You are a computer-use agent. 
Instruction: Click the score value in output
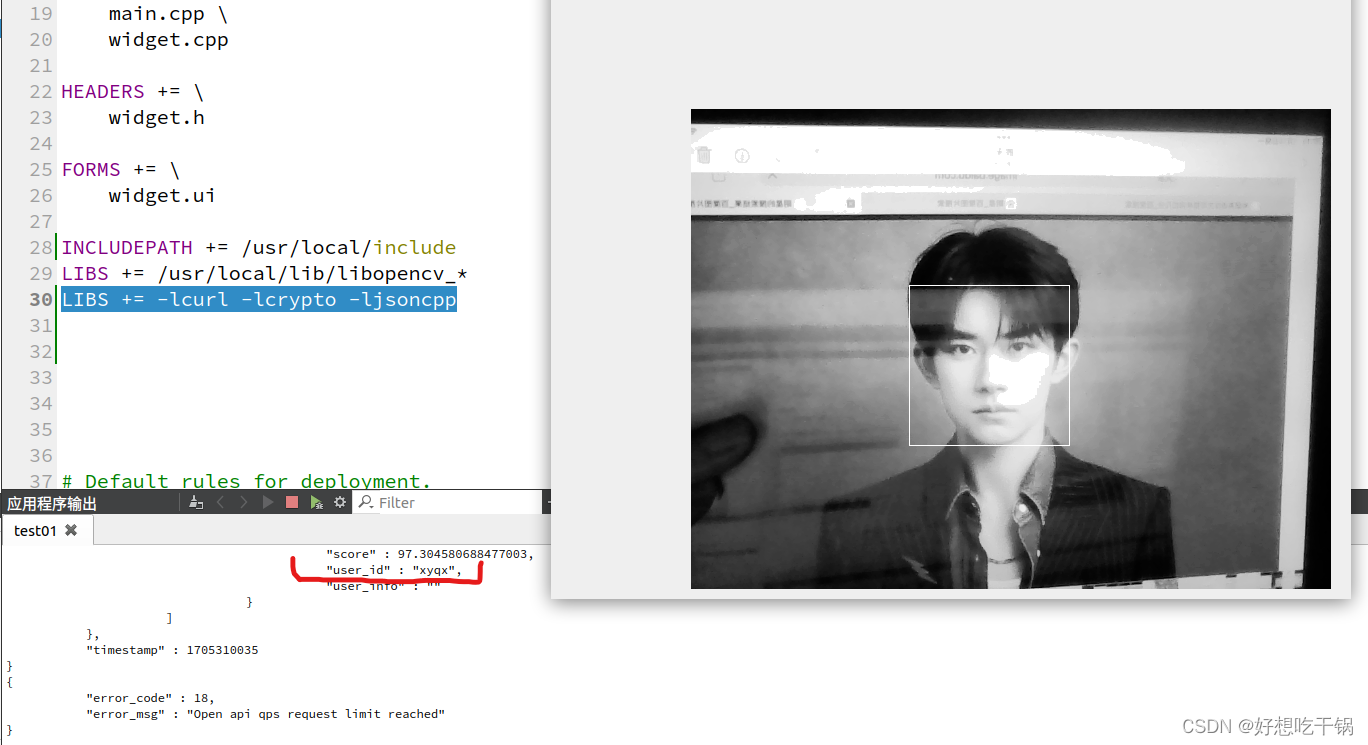click(465, 554)
